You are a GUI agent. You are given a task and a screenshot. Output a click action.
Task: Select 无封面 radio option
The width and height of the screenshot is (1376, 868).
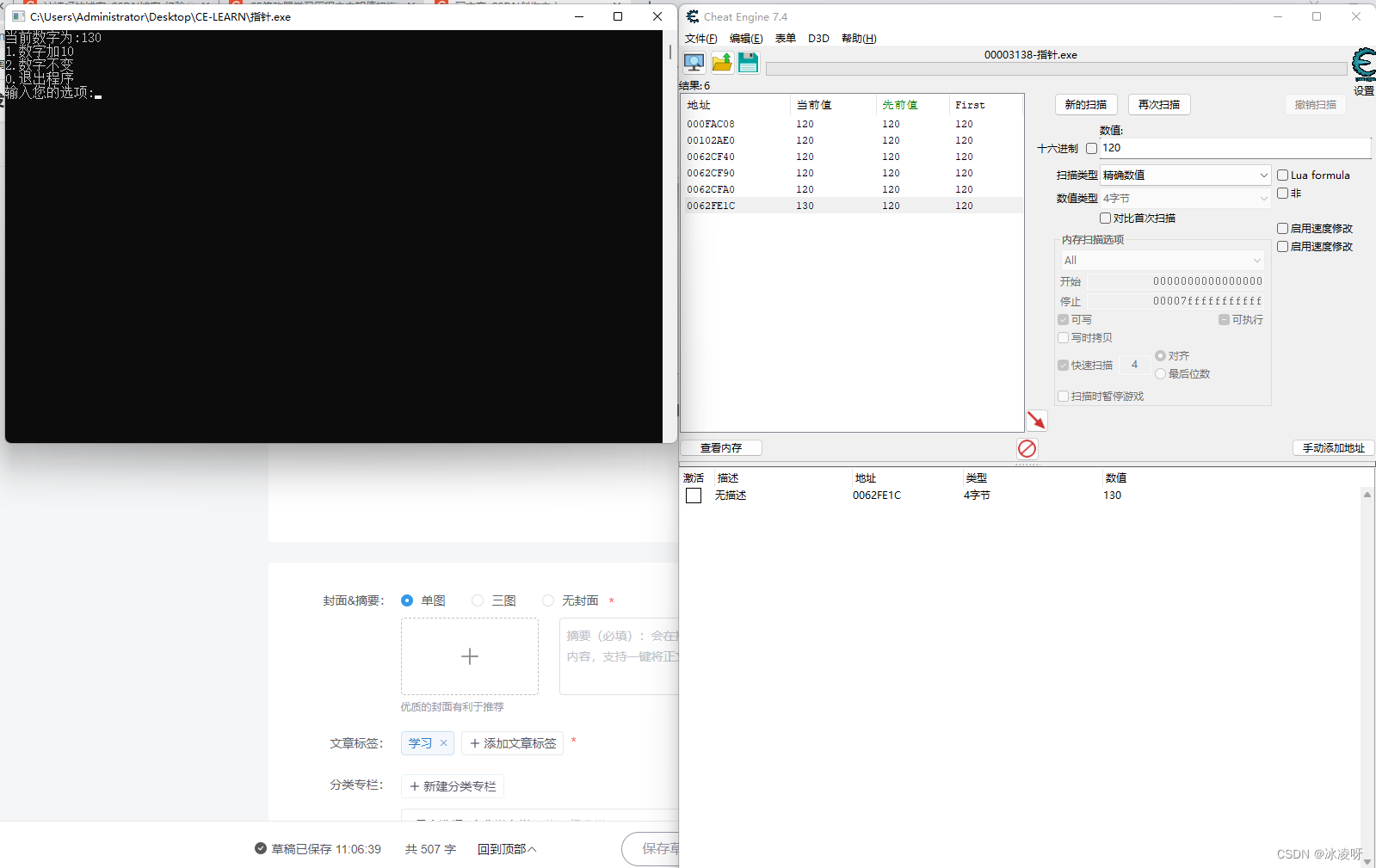tap(548, 600)
